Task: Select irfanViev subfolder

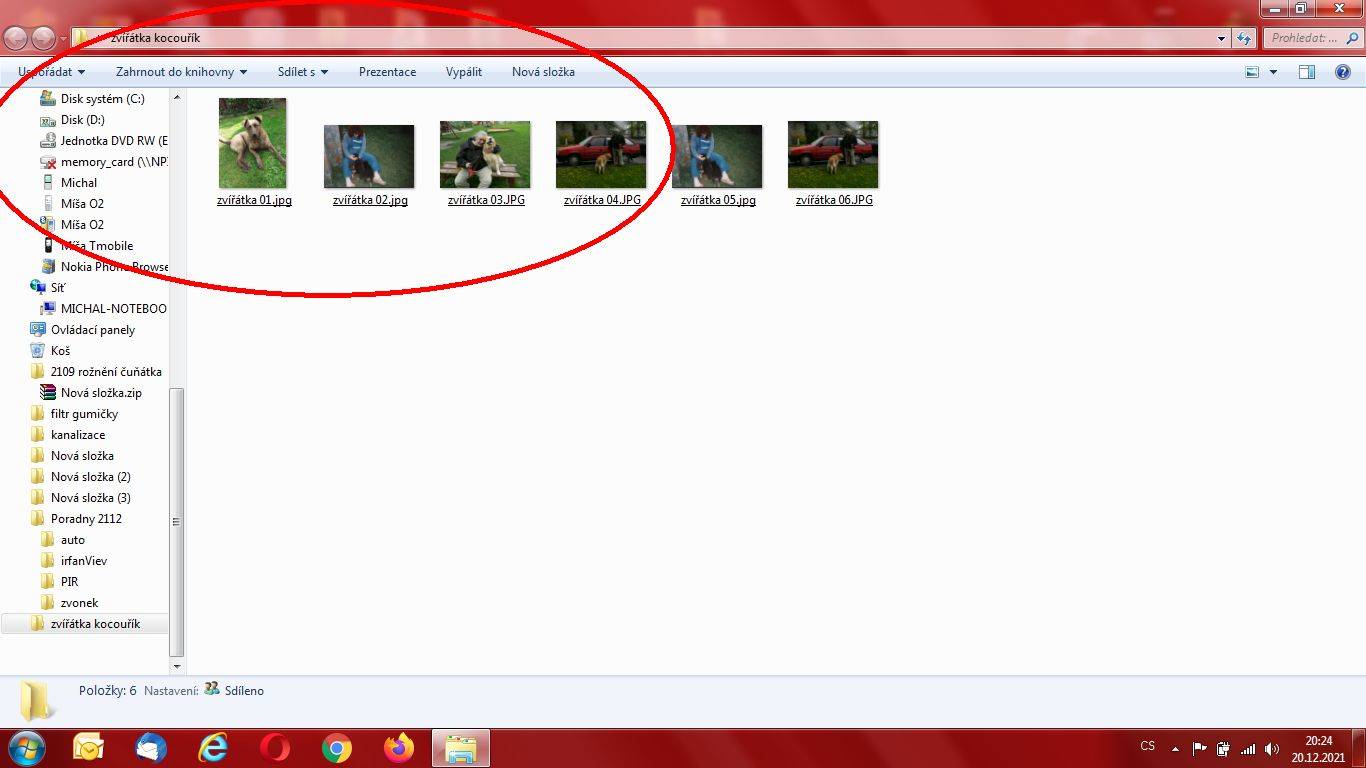Action: tap(74, 561)
